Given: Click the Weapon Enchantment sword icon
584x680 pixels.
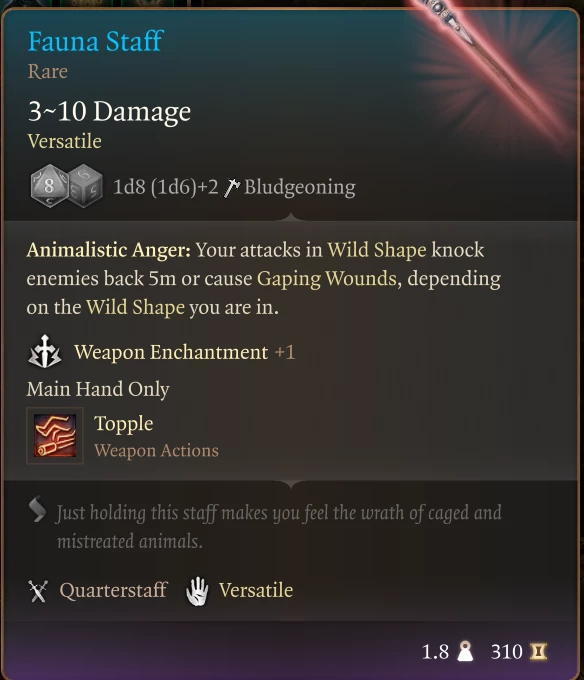Looking at the screenshot, I should [45, 352].
